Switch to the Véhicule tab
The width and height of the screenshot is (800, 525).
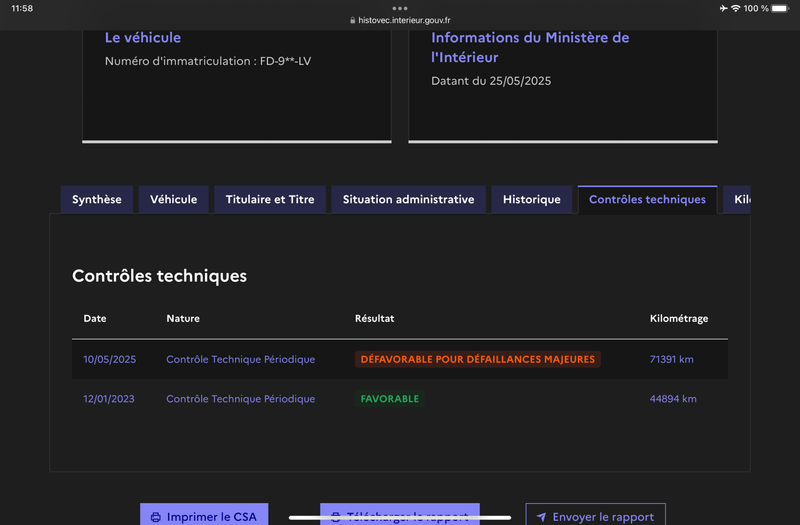[x=173, y=199]
